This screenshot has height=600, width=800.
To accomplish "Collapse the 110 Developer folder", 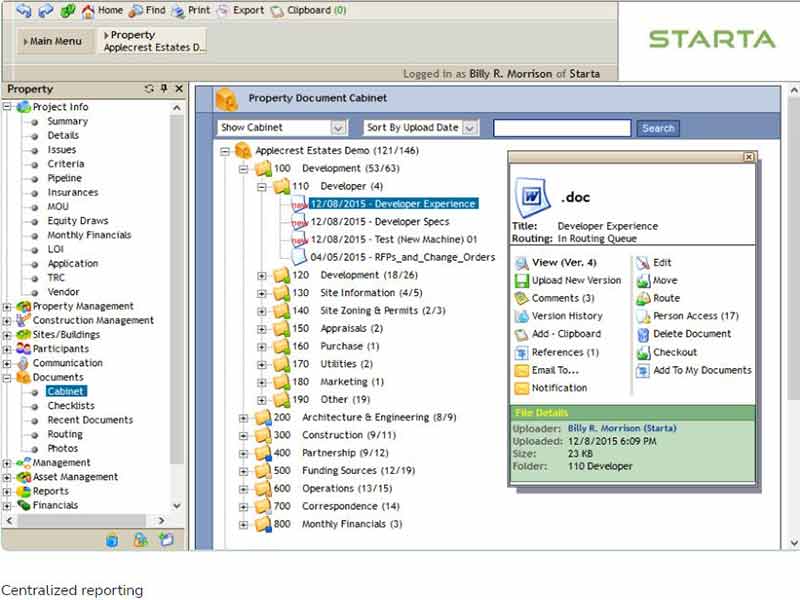I will (262, 186).
